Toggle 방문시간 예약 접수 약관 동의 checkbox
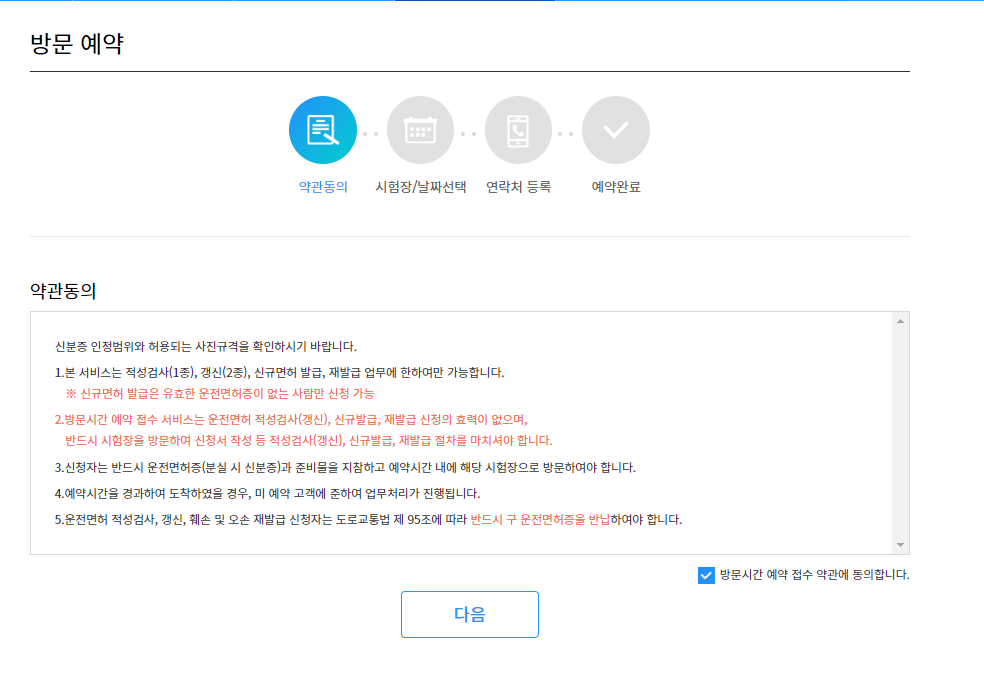The height and width of the screenshot is (691, 984). [706, 575]
